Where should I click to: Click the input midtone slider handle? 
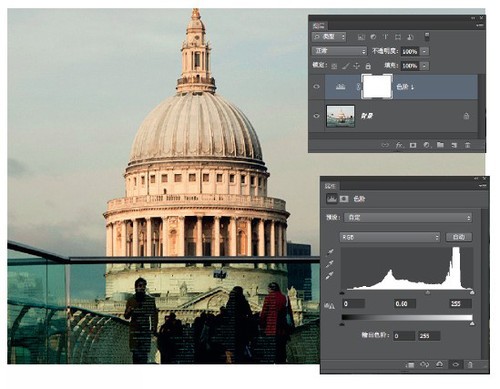(427, 293)
